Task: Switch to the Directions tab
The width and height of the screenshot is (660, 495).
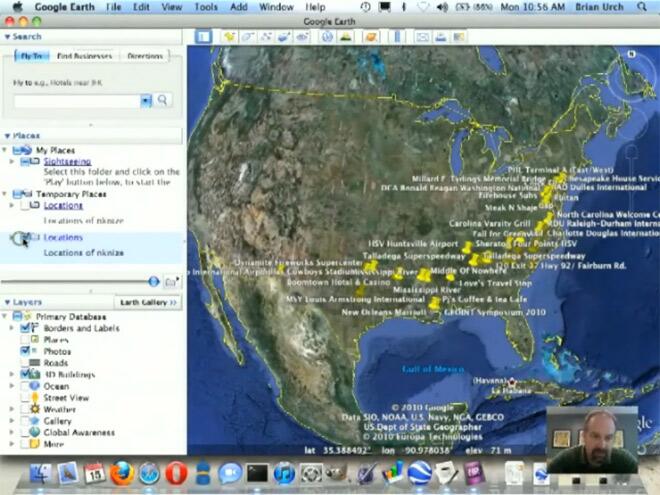Action: [145, 57]
